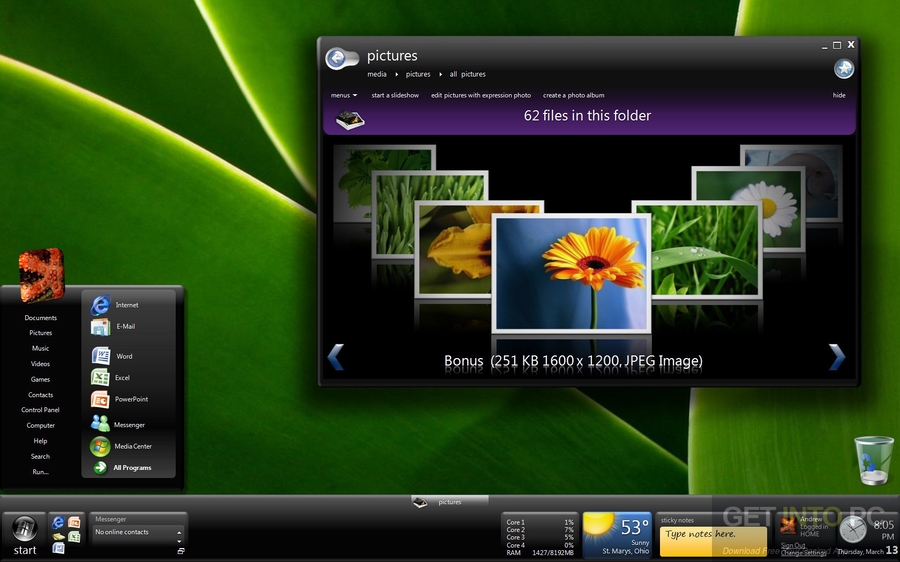The height and width of the screenshot is (562, 900).
Task: Click the all pictures breadcrumb
Action: (x=467, y=74)
